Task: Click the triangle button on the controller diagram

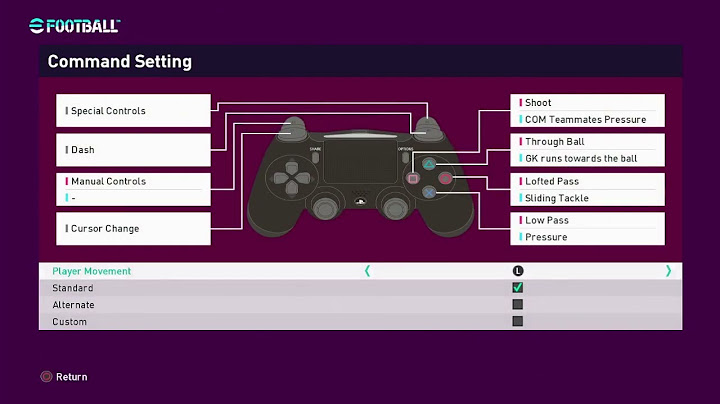Action: [x=428, y=164]
